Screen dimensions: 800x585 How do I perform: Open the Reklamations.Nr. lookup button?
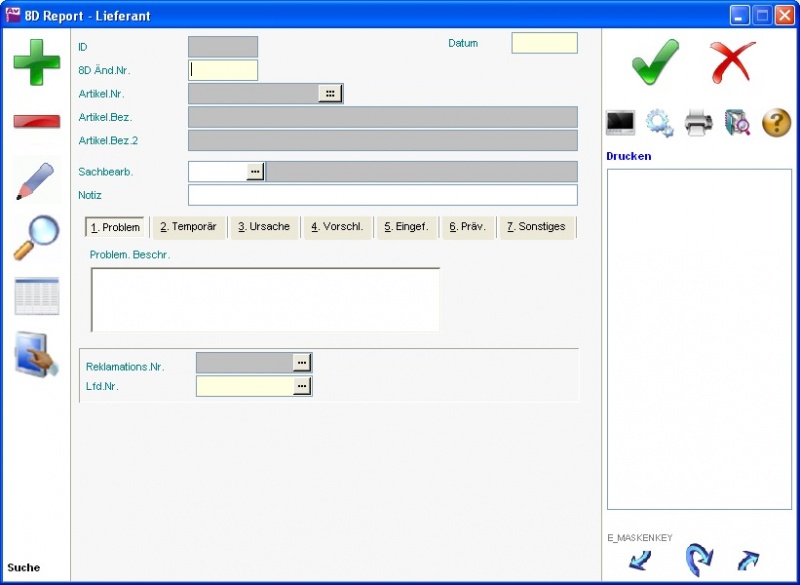(301, 362)
